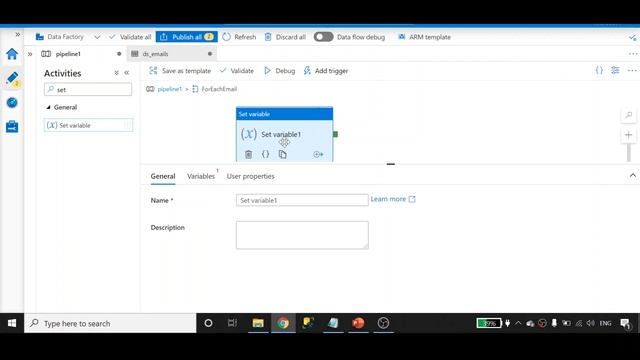640x360 pixels.
Task: Click the canvas zoom slider
Action: (629, 153)
